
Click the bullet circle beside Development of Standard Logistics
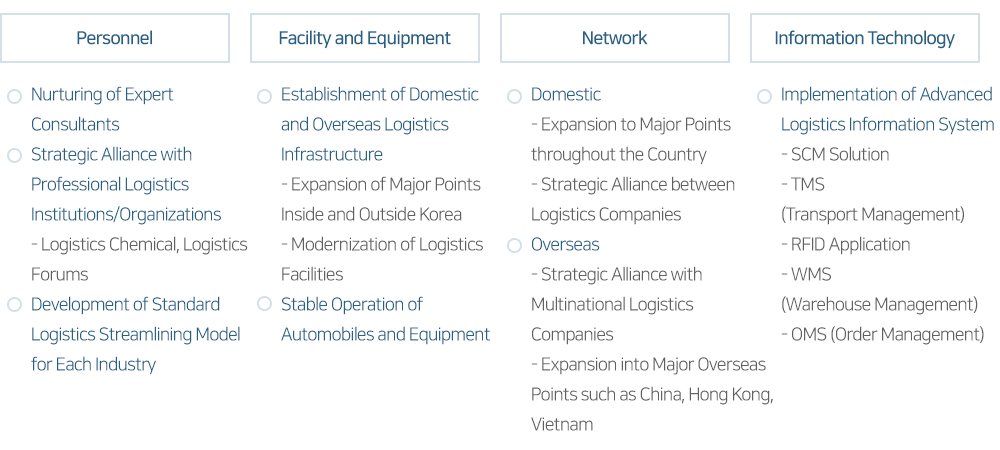(x=15, y=305)
